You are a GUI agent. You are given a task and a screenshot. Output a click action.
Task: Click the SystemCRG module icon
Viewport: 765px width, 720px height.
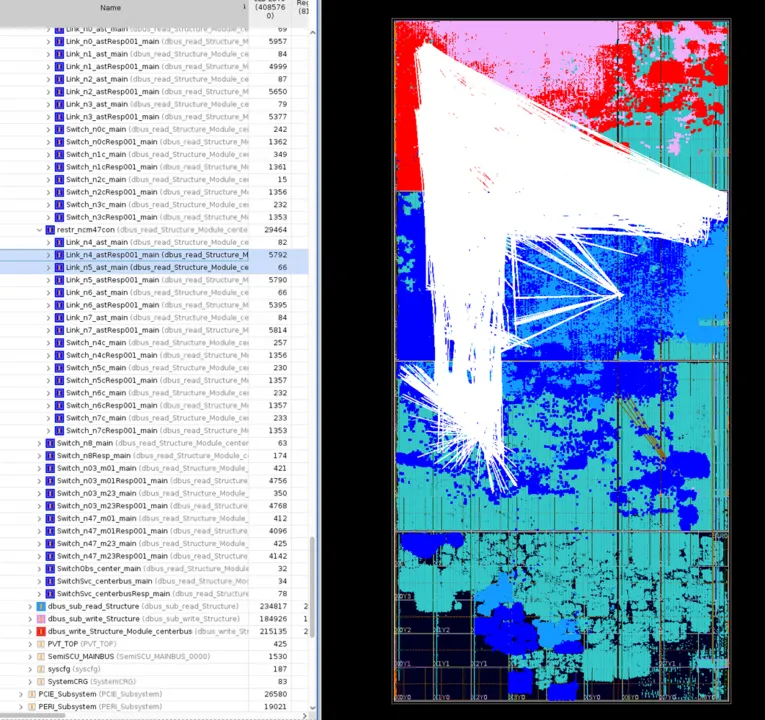click(41, 681)
